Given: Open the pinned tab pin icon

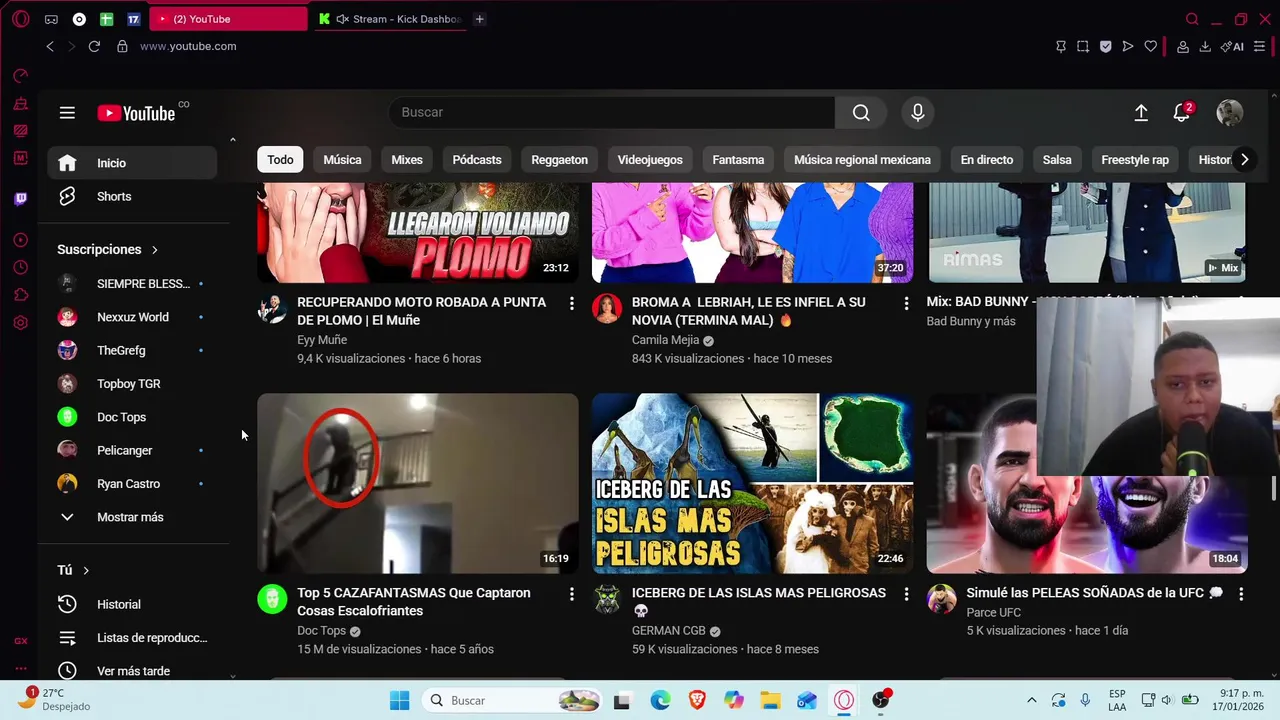Looking at the screenshot, I should tap(1061, 46).
